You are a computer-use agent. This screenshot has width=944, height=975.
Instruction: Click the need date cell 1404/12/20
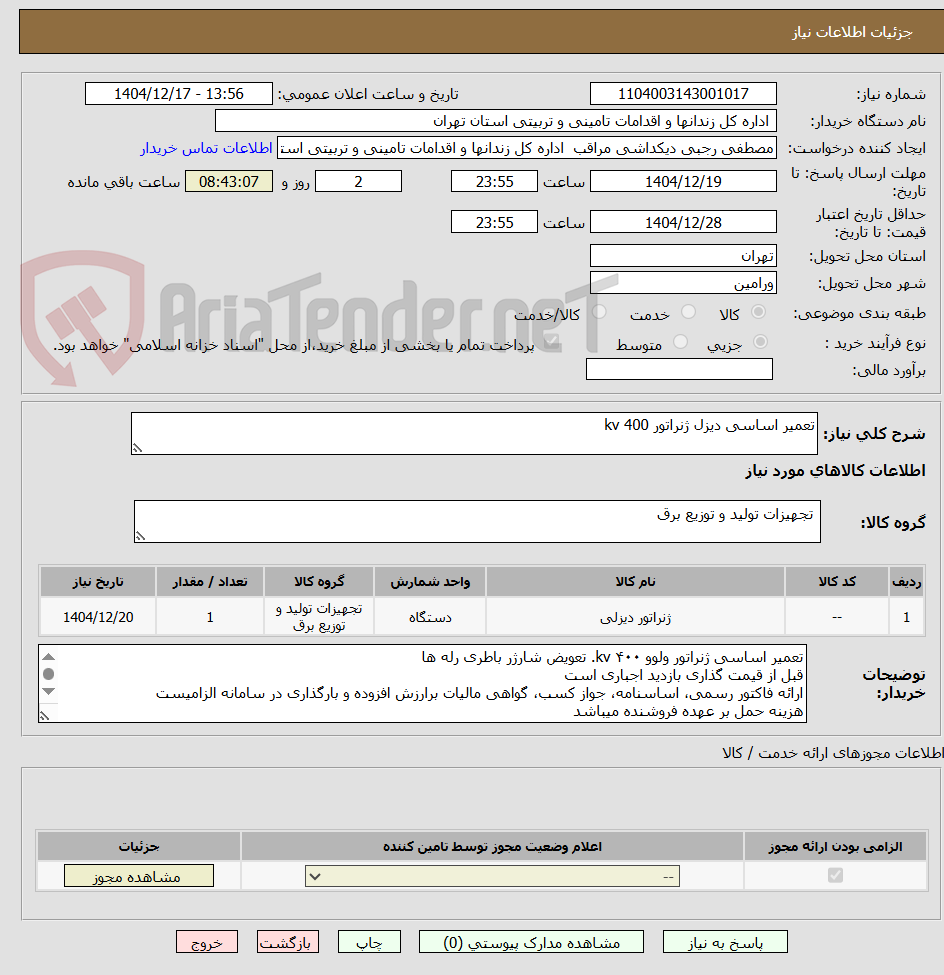pos(98,617)
